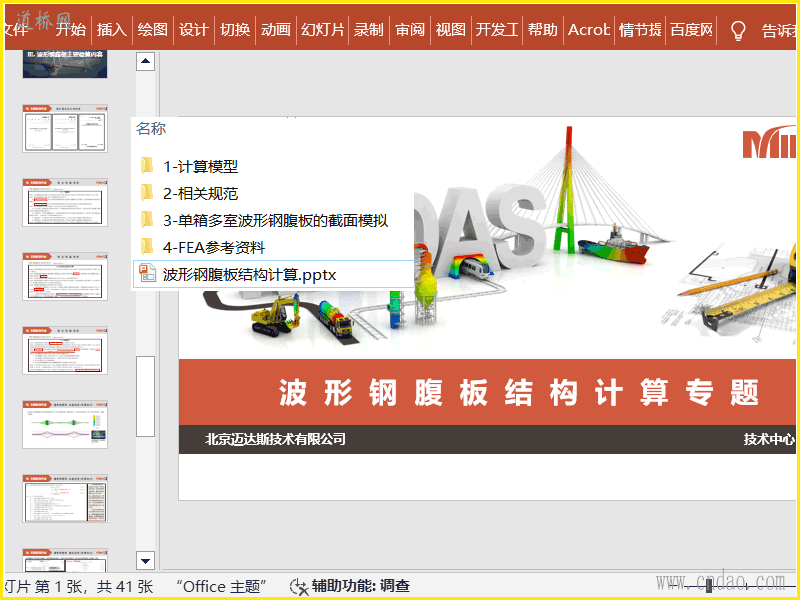
Task: Click the 2-相关规范 folder icon
Action: coord(146,192)
